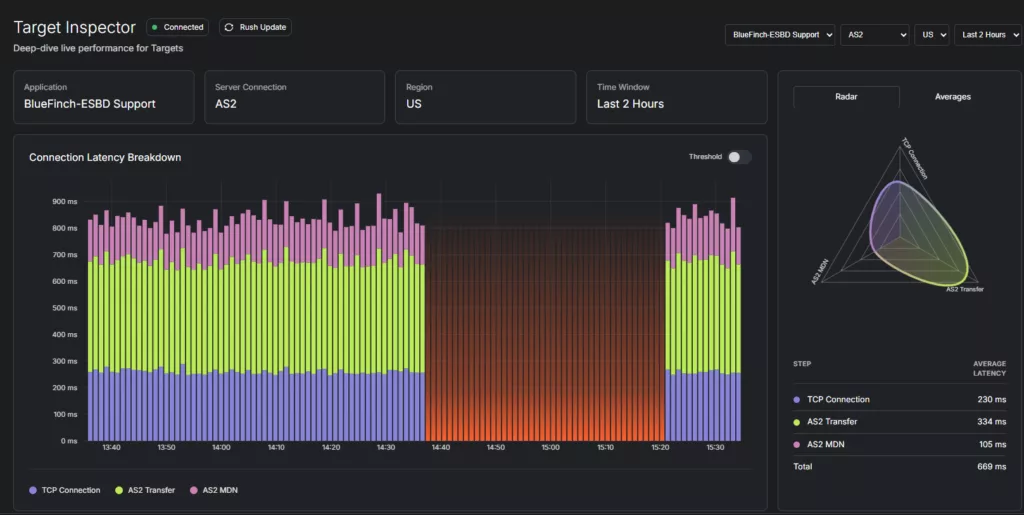Click AS2 Transfer dot in averages list
1024x515 pixels.
[797, 421]
